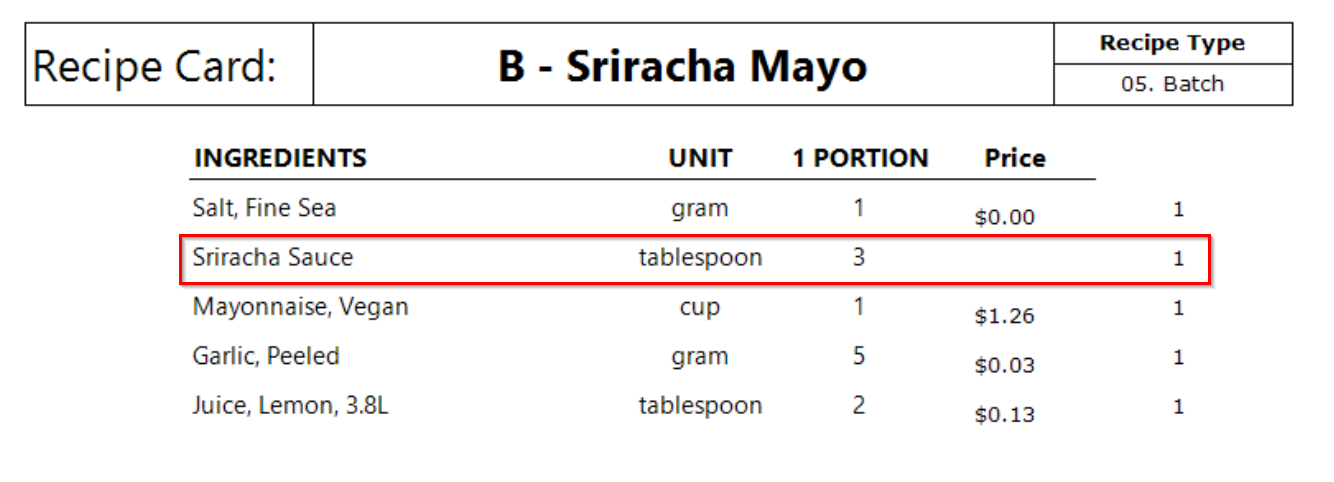Click the Recipe Type header cell
The image size is (1334, 482).
tap(1172, 43)
